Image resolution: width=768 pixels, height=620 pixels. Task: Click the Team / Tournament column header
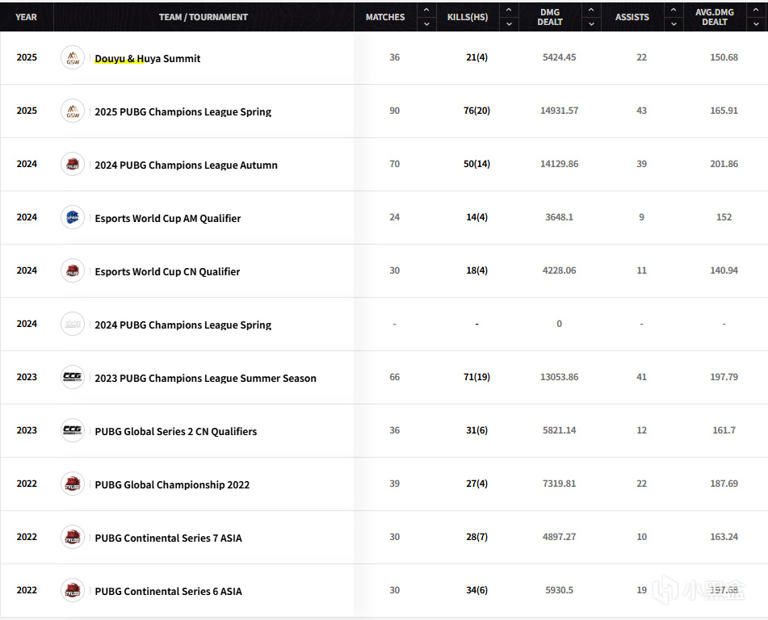(203, 17)
